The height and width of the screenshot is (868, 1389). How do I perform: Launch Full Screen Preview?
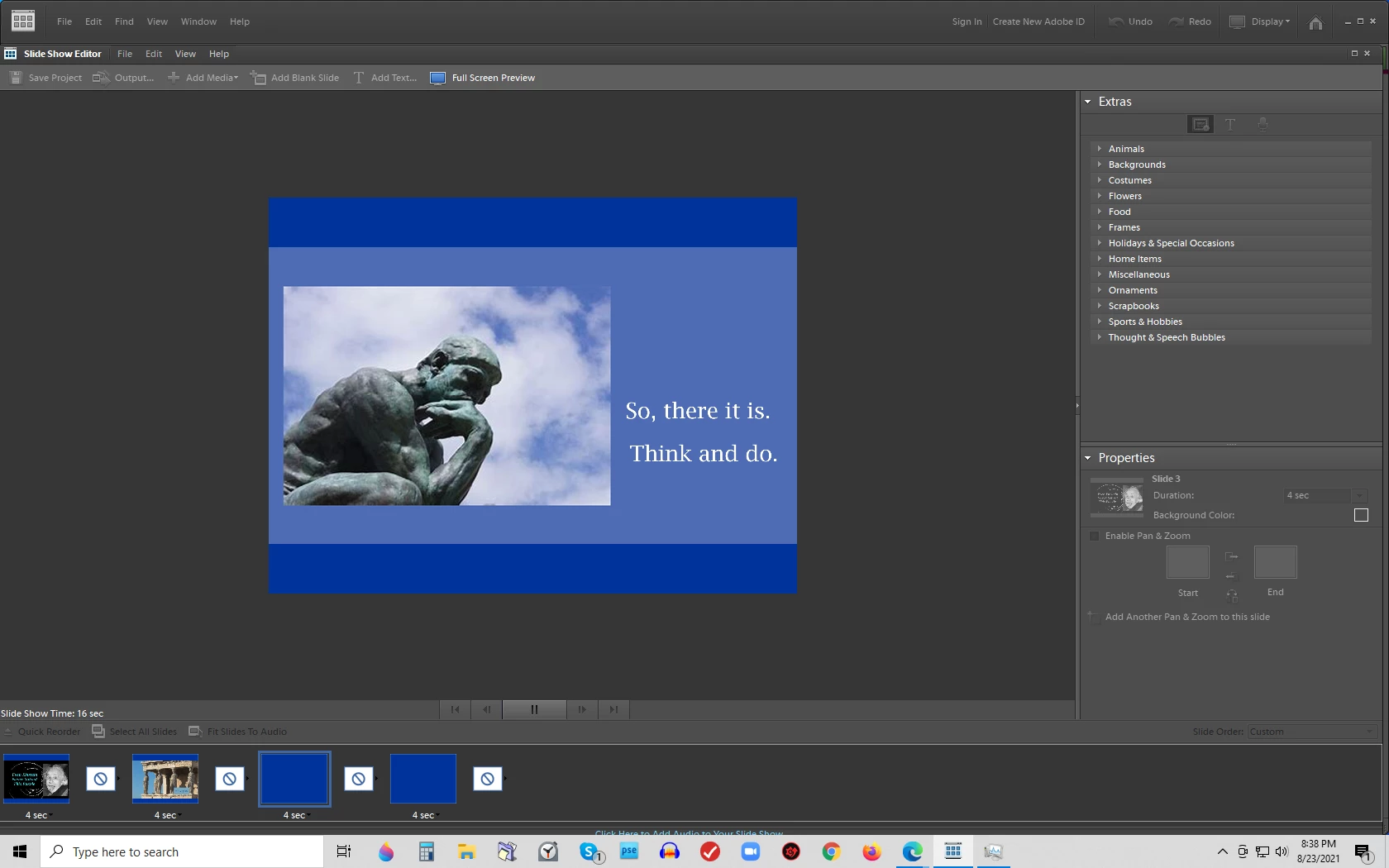click(483, 78)
